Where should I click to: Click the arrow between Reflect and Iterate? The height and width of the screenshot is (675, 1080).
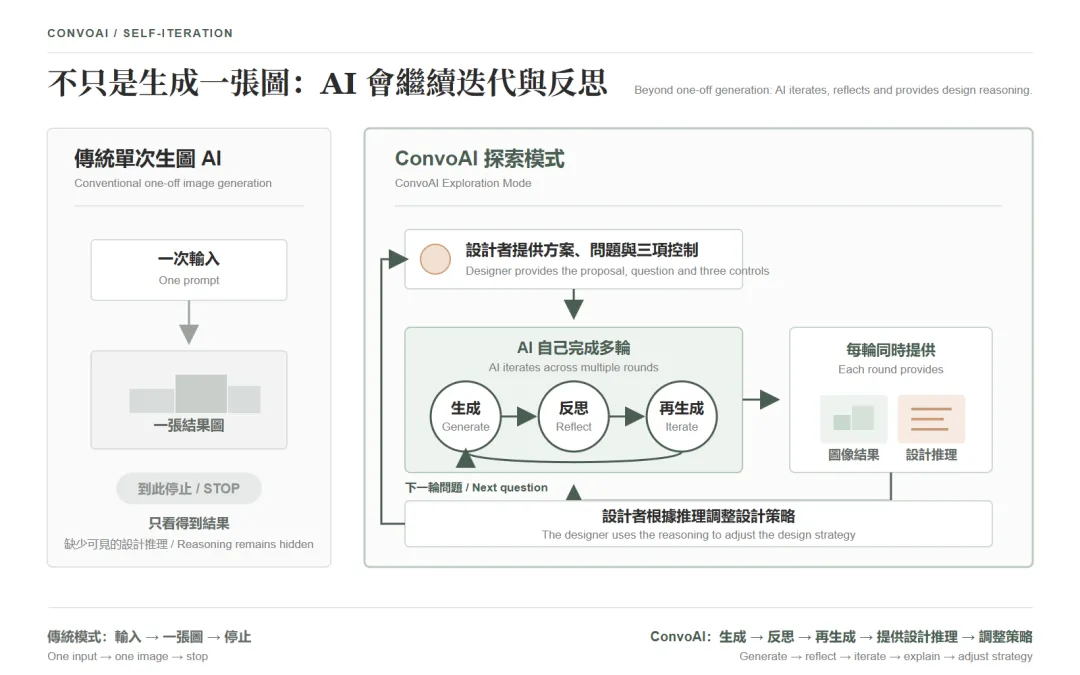(627, 416)
